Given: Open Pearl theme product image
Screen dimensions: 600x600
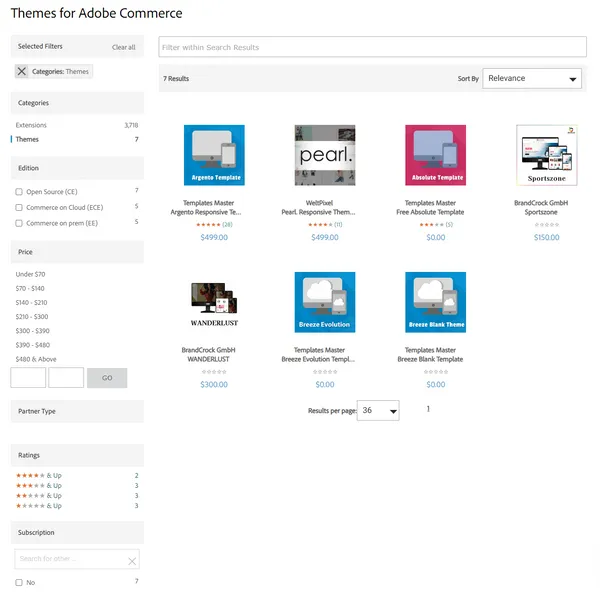Looking at the screenshot, I should coord(325,155).
